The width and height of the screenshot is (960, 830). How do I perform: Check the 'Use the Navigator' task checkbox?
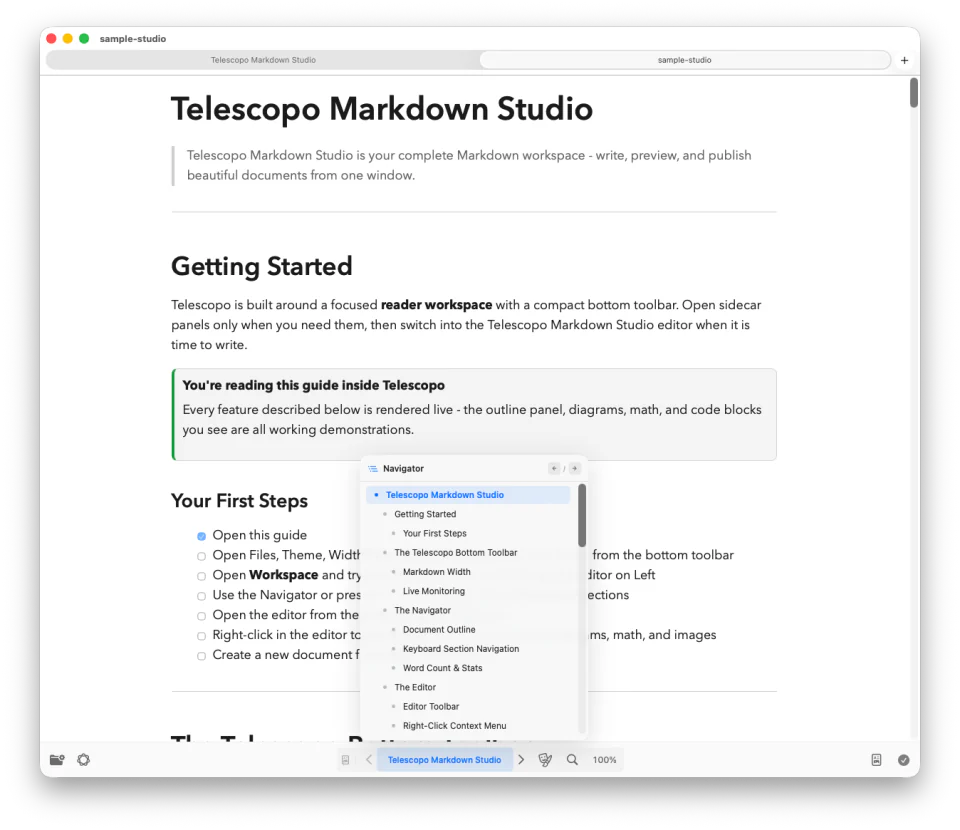(x=201, y=596)
